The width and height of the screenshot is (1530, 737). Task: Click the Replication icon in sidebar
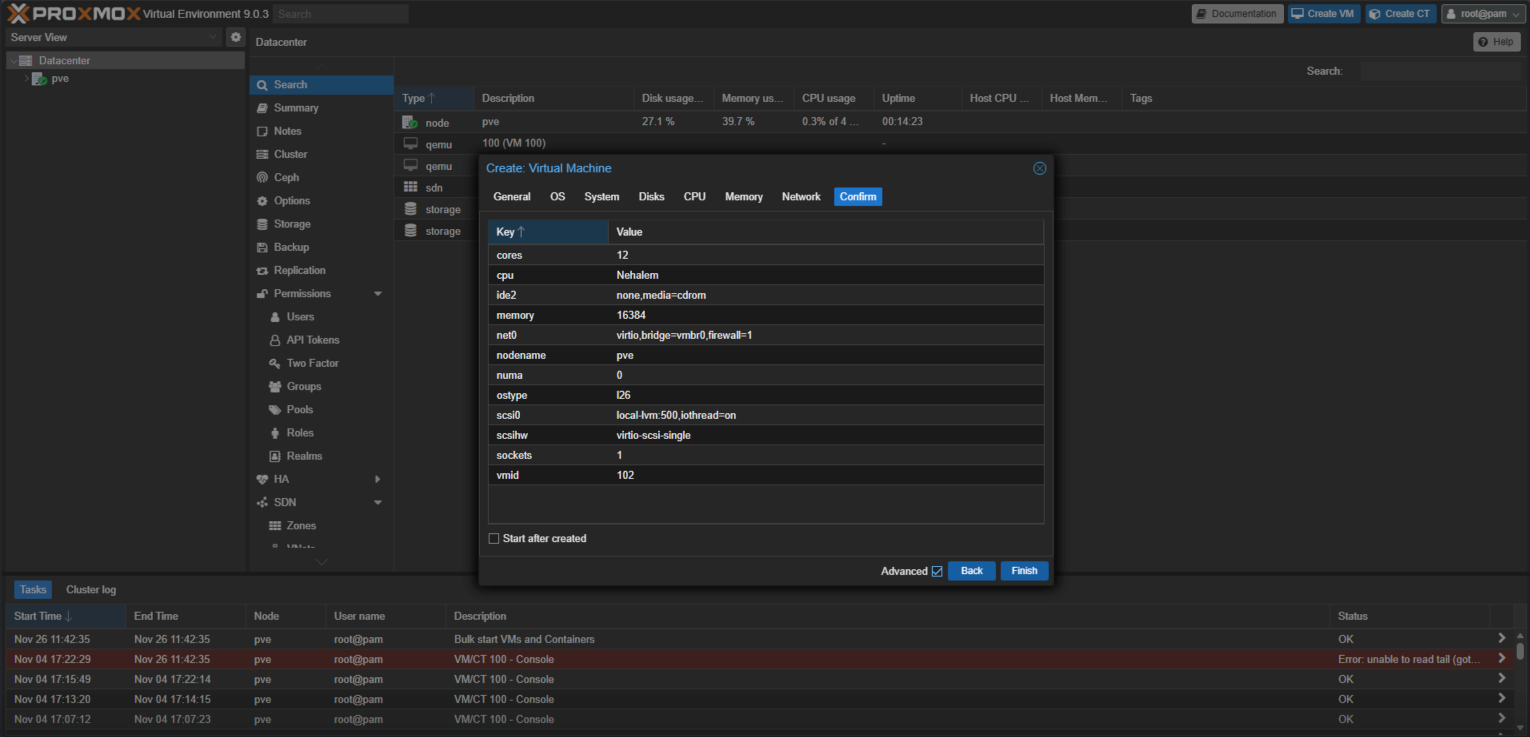point(262,271)
